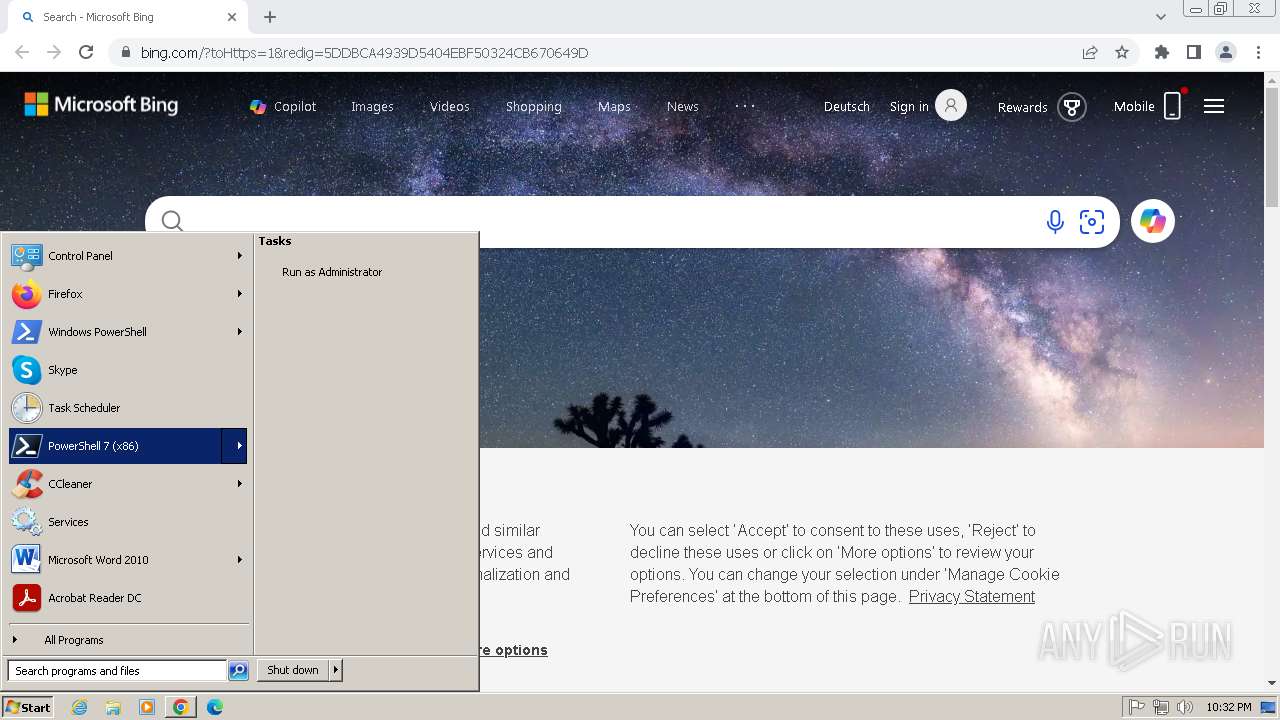Expand Windows PowerShell submenu arrow

coord(239,332)
